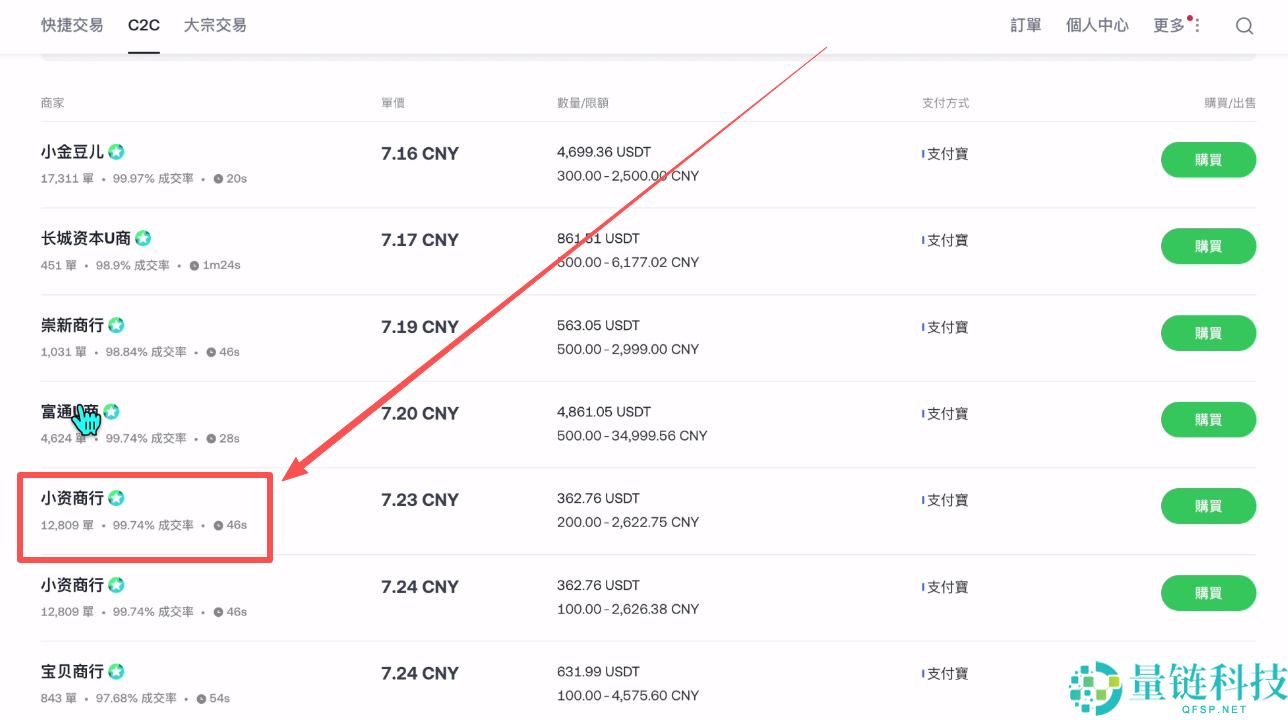The width and height of the screenshot is (1288, 720).
Task: Open the 個人中心 personal center
Action: pyautogui.click(x=1097, y=25)
